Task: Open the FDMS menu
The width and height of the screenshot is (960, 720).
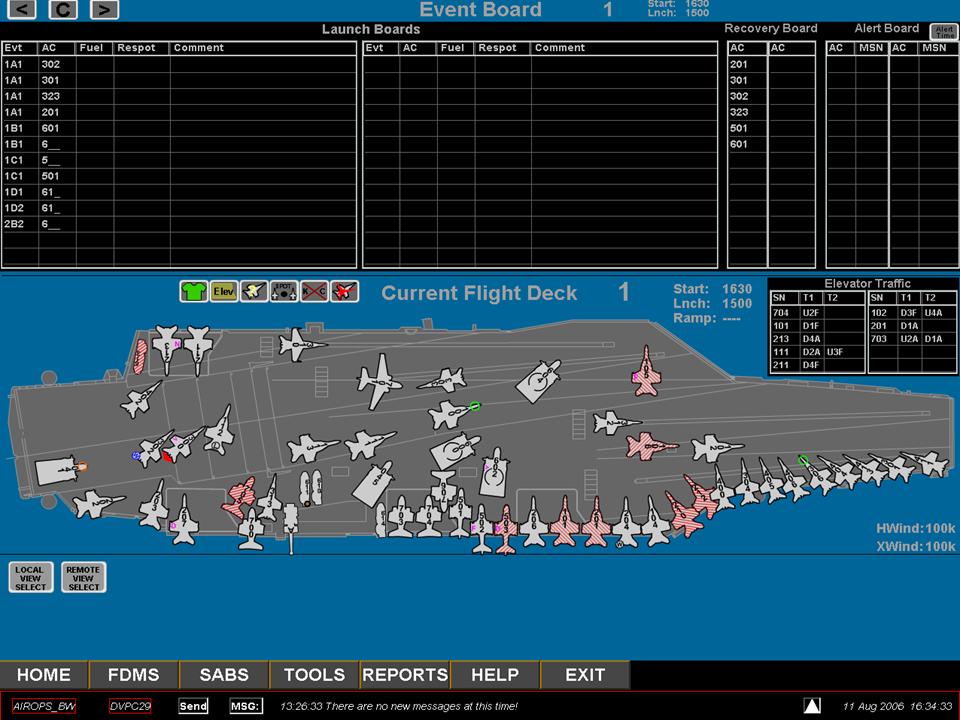Action: coord(133,675)
